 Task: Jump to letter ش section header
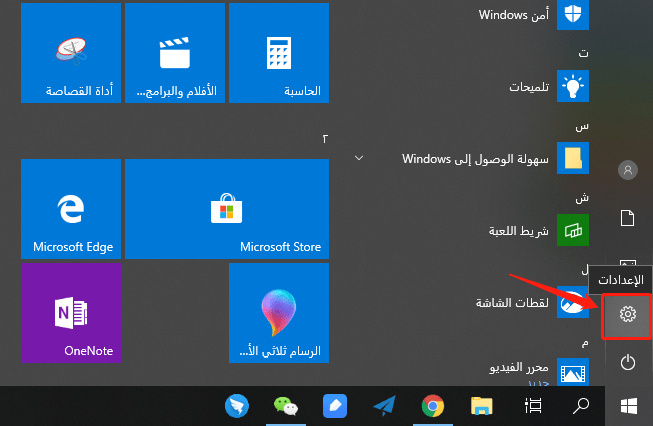point(582,197)
